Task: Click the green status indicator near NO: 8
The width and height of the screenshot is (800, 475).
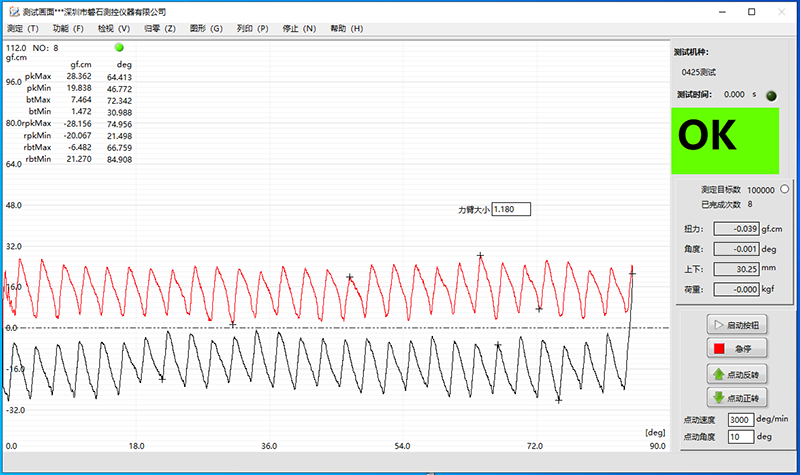Action: click(x=119, y=47)
